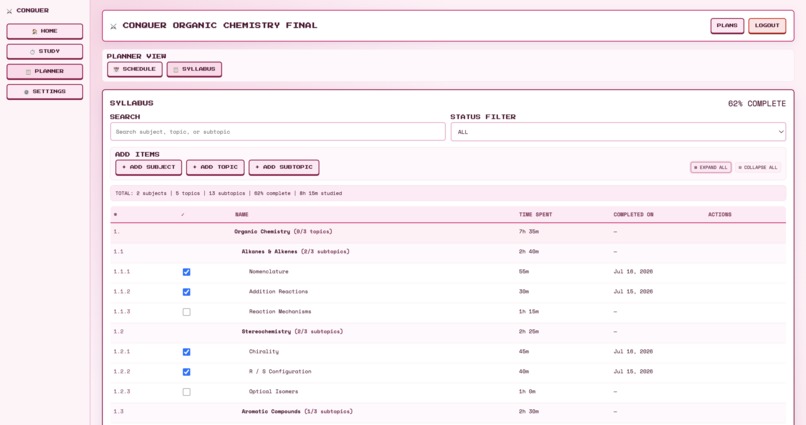Screen dimensions: 806x425
Task: Click the Time Spent column header
Action: (x=535, y=214)
